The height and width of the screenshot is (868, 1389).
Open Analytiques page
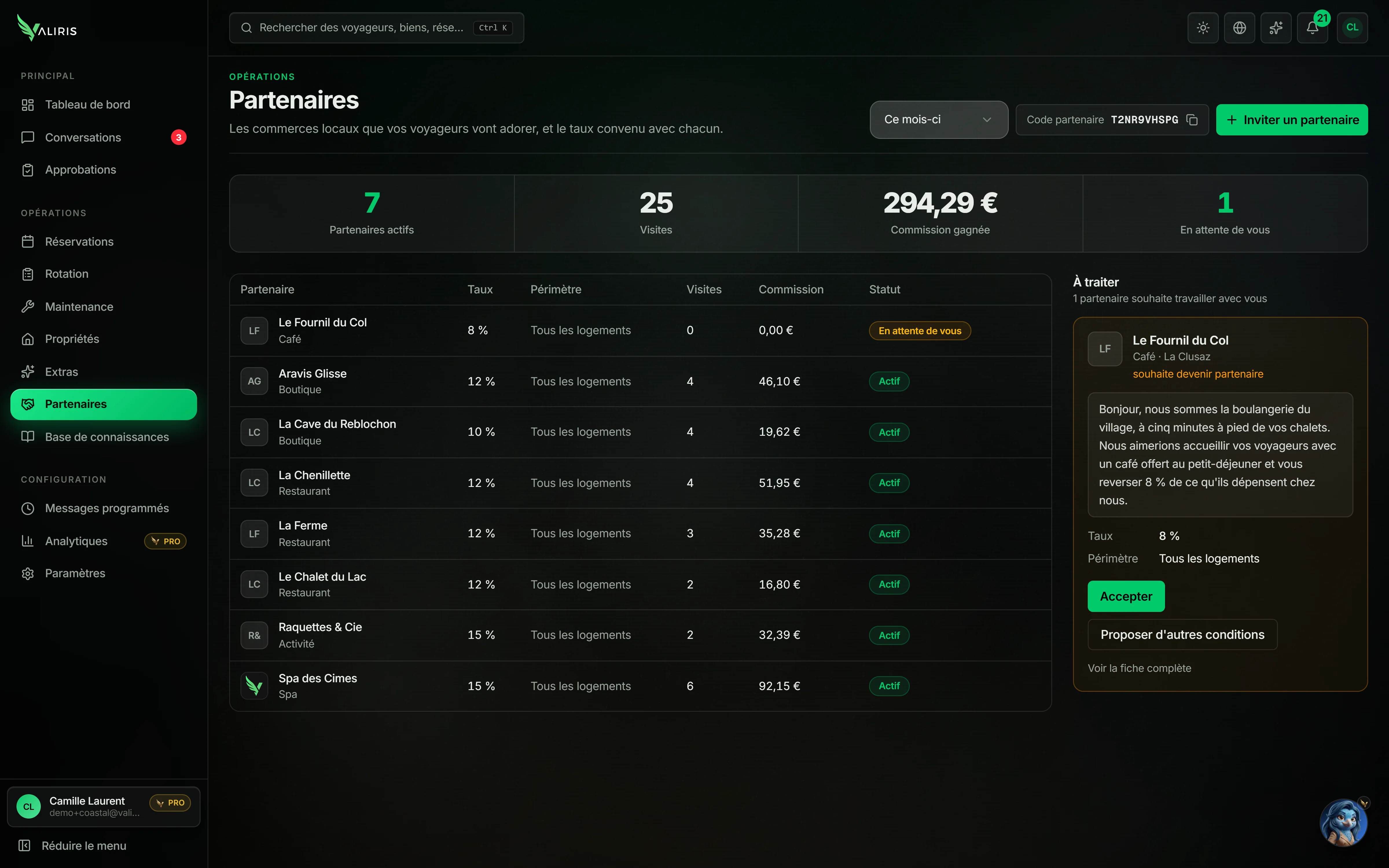click(103, 541)
